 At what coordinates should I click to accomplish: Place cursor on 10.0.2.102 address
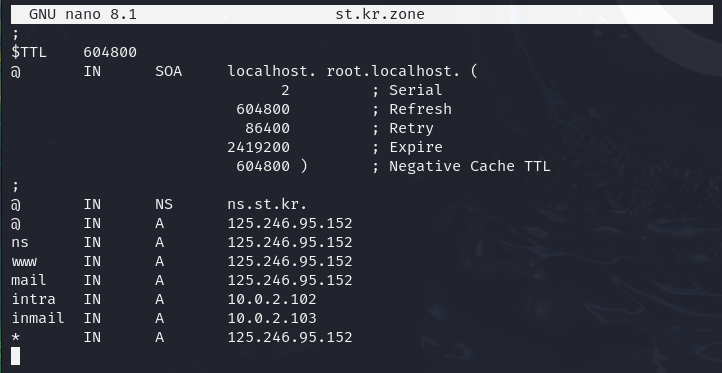(272, 299)
